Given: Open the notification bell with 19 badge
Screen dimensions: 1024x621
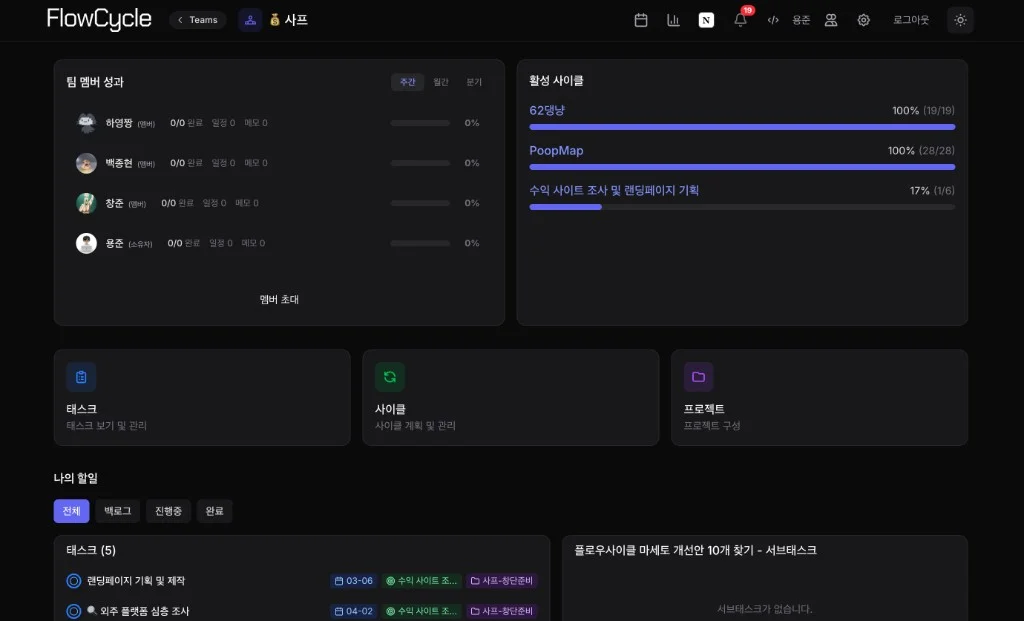Looking at the screenshot, I should pyautogui.click(x=739, y=20).
